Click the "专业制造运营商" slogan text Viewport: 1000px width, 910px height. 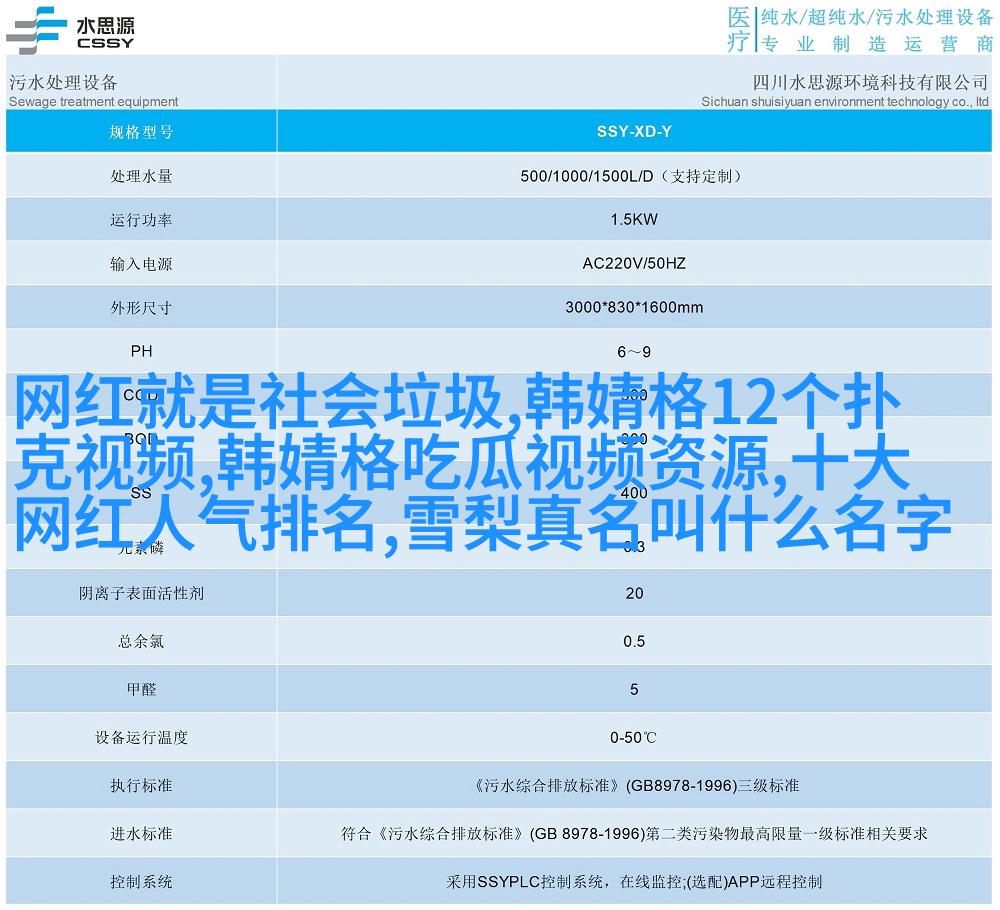[x=877, y=43]
